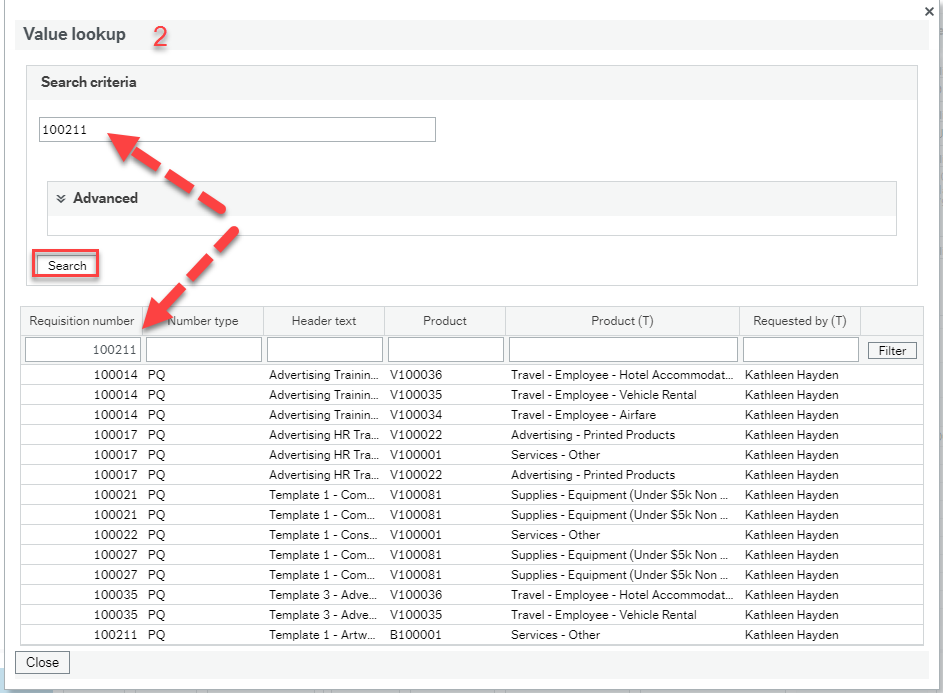Viewport: 943px width, 693px height.
Task: Sort results by Number type column
Action: tap(203, 320)
